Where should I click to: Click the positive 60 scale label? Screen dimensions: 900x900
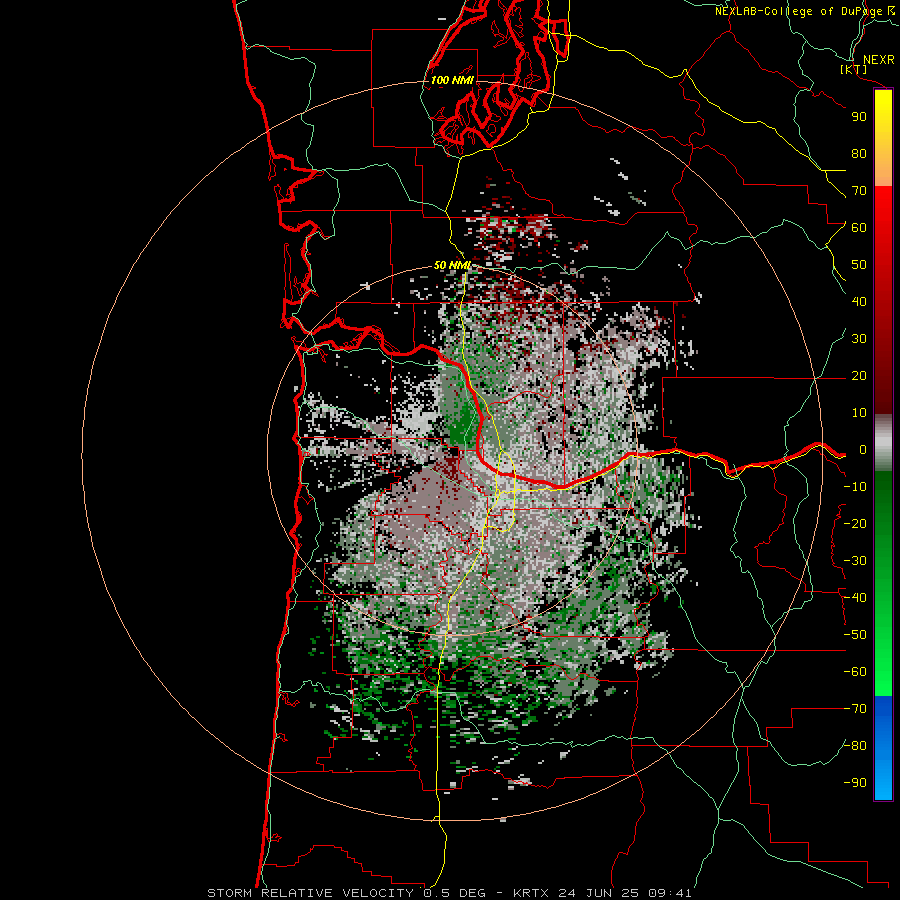859,228
